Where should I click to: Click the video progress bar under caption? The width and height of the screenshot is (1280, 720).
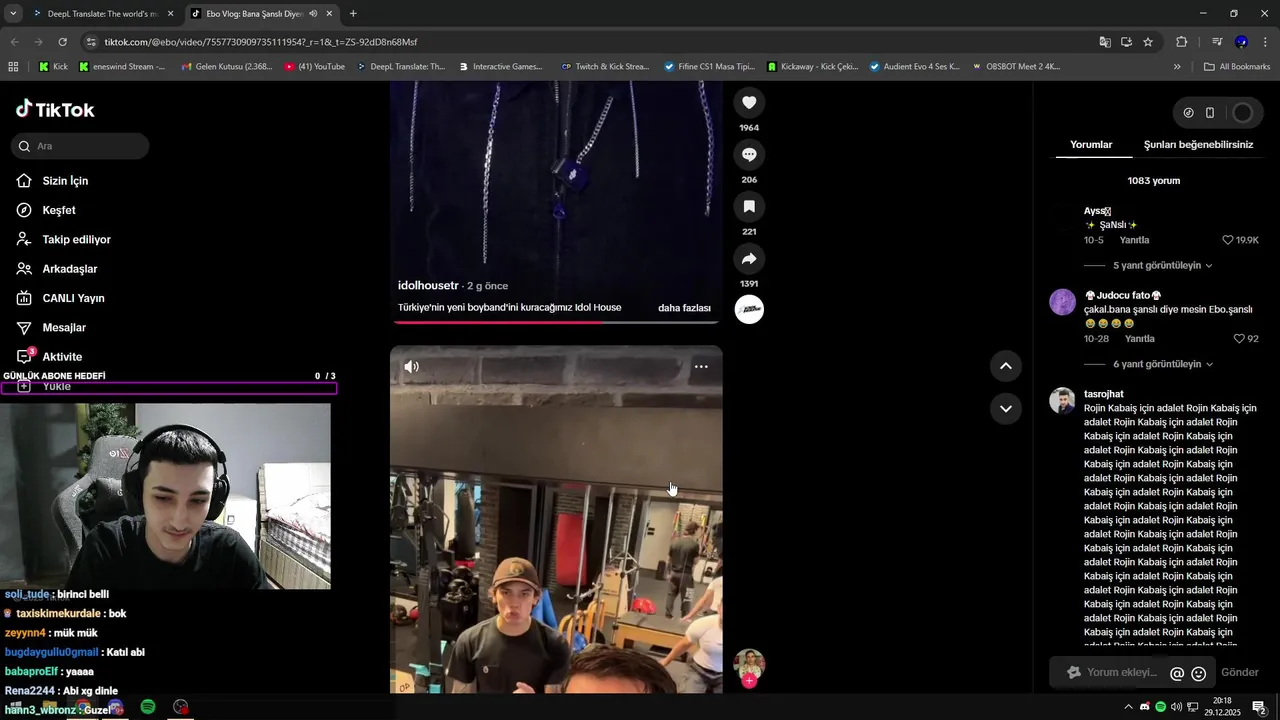(555, 322)
